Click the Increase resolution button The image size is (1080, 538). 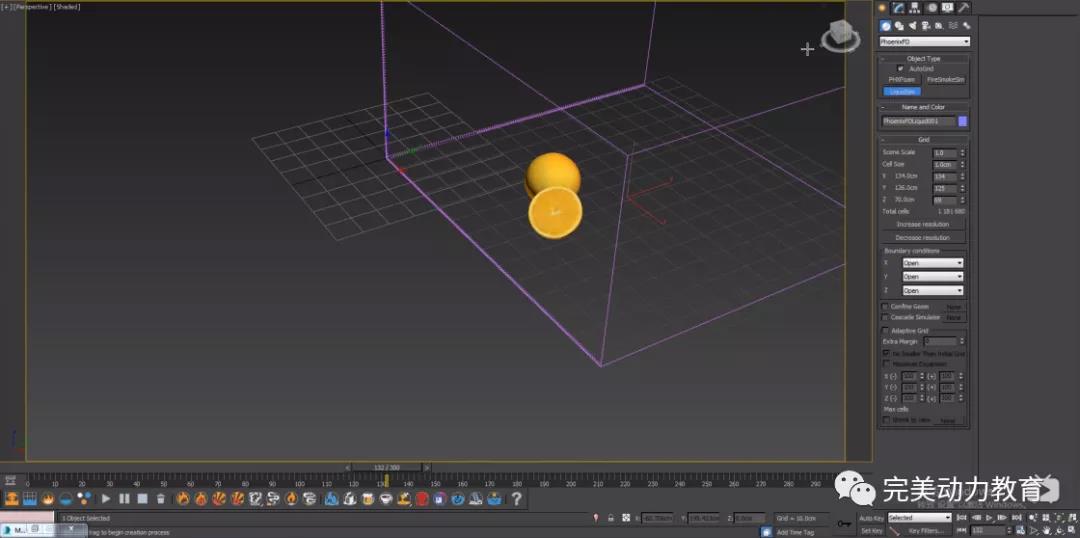click(x=923, y=224)
